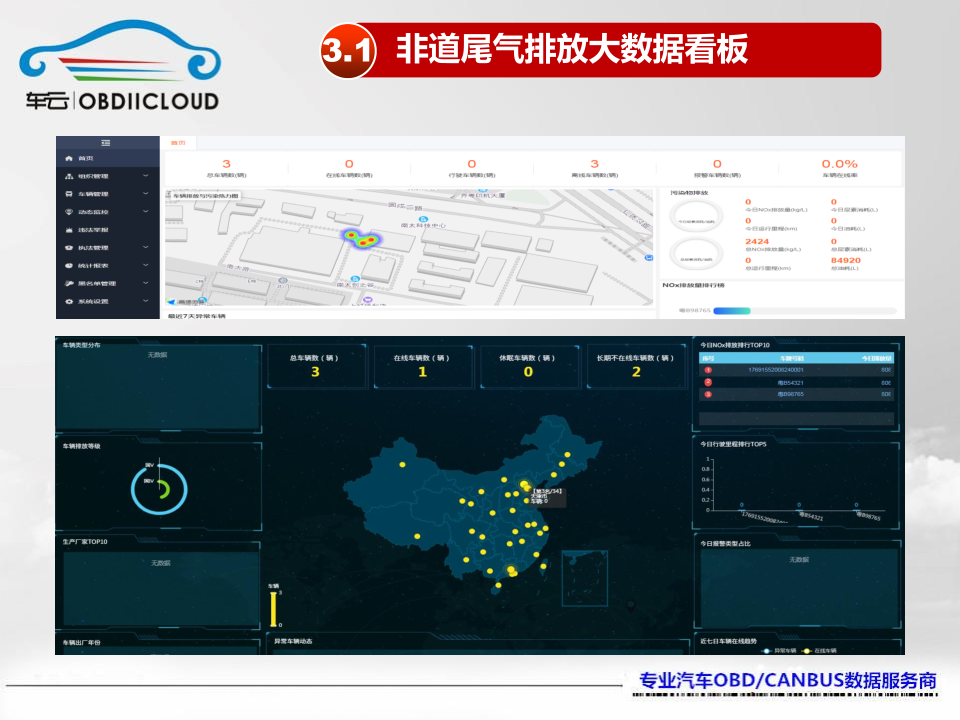Click the 统计报表 statistics chart icon
This screenshot has height=720, width=960.
(x=69, y=265)
